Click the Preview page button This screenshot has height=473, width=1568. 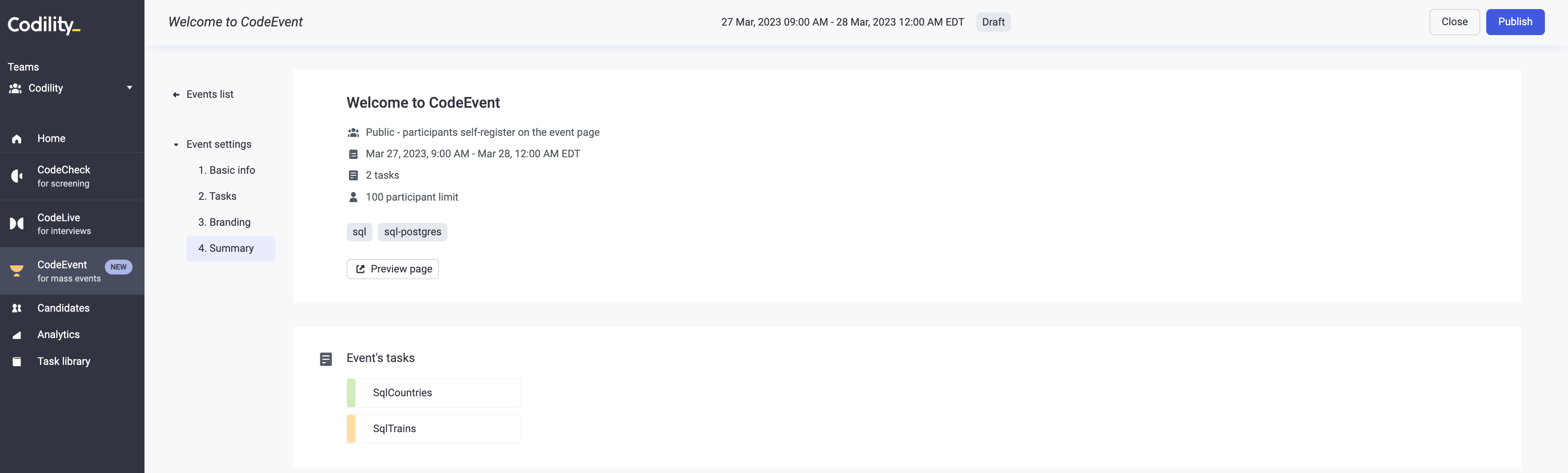coord(393,269)
